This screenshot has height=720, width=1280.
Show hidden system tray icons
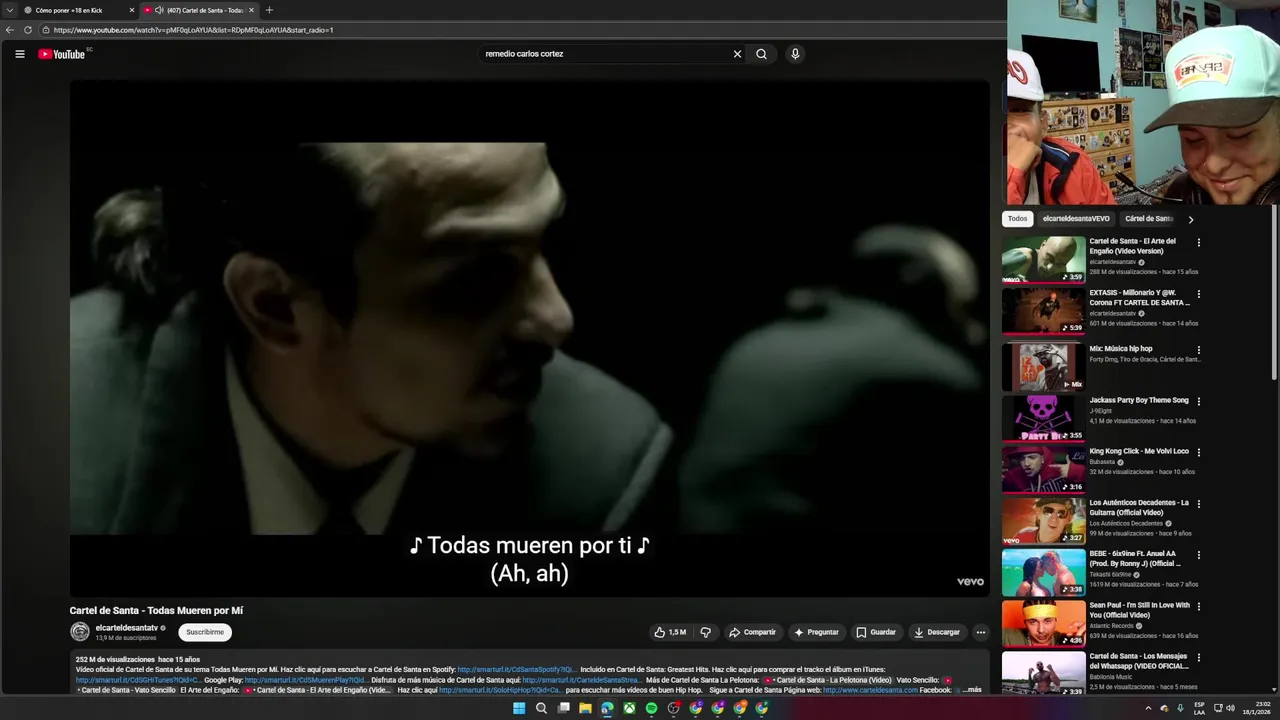coord(1148,708)
